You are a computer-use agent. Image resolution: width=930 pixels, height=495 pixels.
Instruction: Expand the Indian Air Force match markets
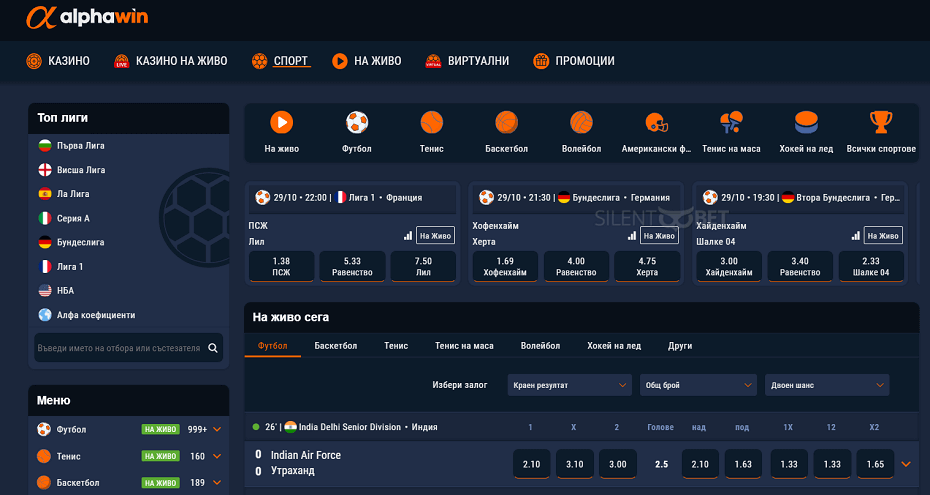906,464
